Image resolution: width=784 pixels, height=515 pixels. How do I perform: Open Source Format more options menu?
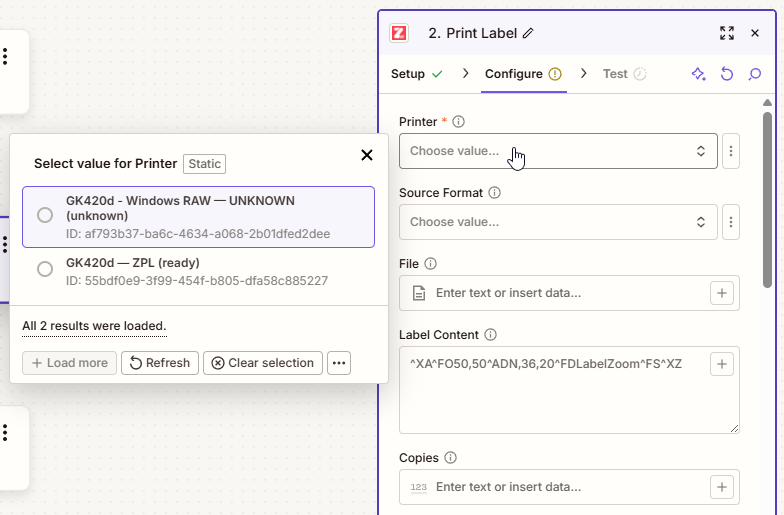[x=731, y=222]
